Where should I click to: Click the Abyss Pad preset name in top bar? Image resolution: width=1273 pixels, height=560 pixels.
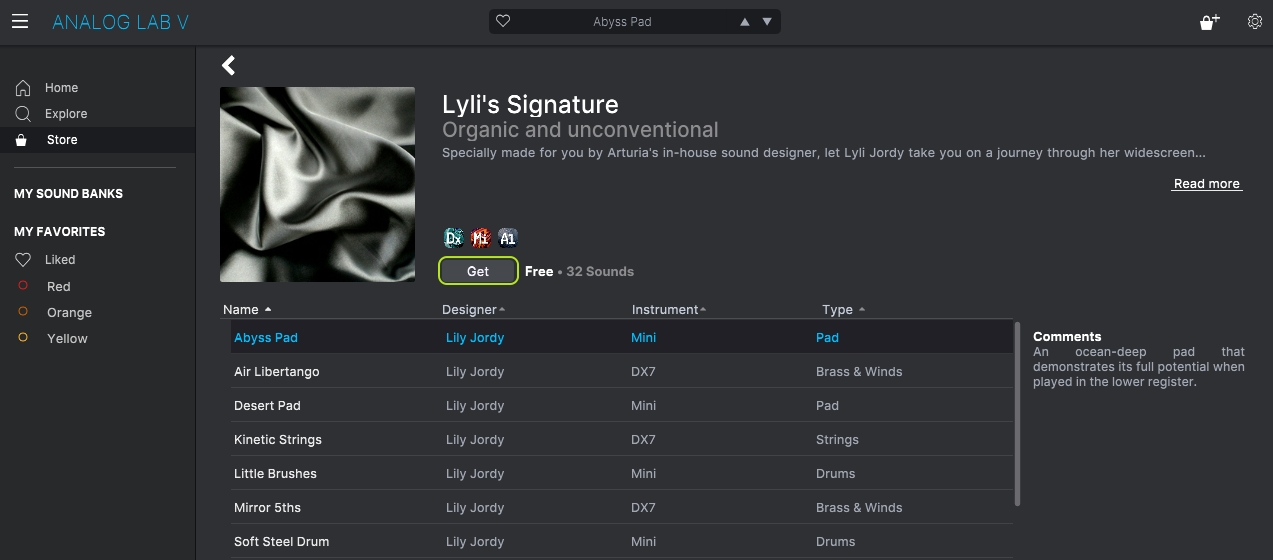tap(622, 22)
